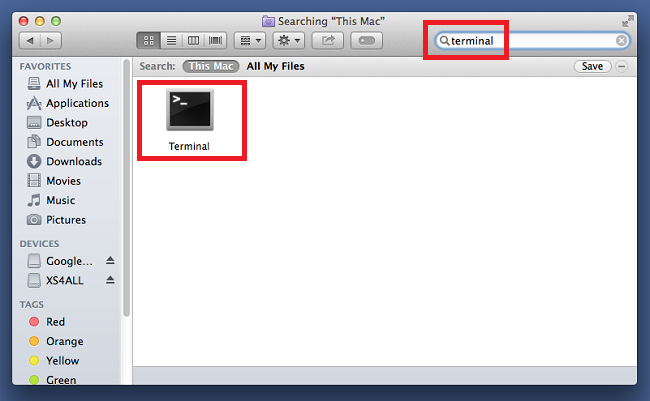
Task: Switch to Cover Flow view
Action: [x=215, y=41]
